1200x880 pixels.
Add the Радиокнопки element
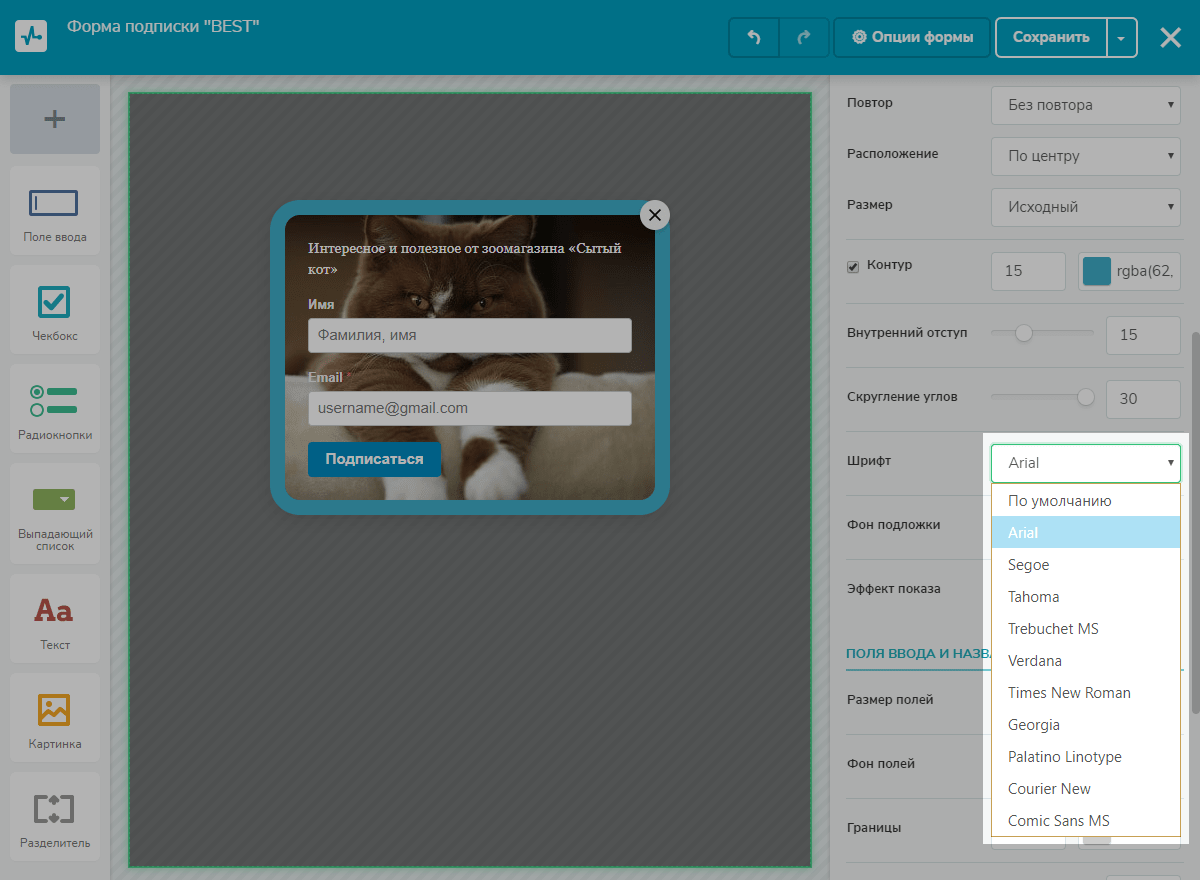tap(55, 408)
